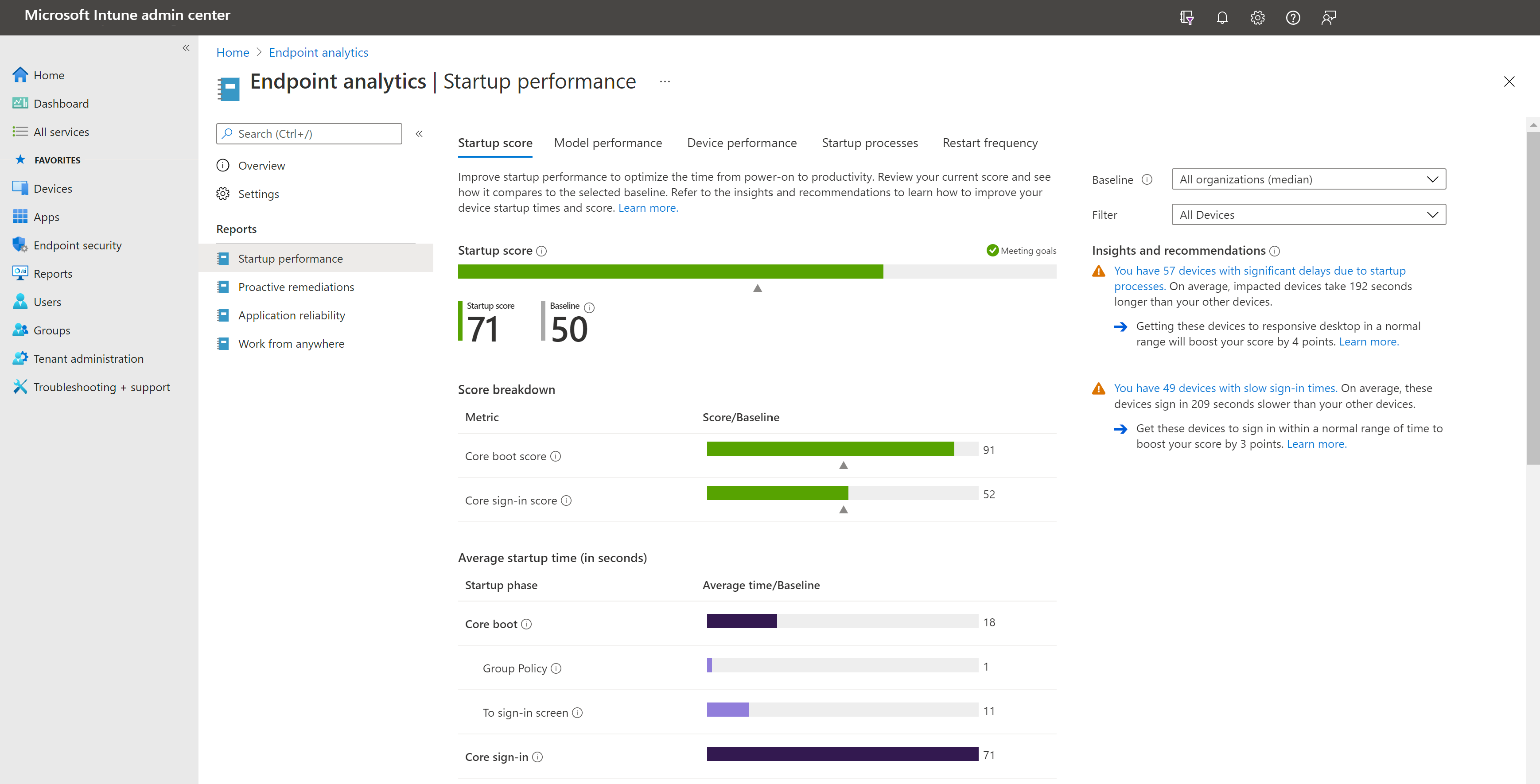Click info icon next to Insights and recommendations
Screen dimensions: 1540x784
coord(1274,251)
